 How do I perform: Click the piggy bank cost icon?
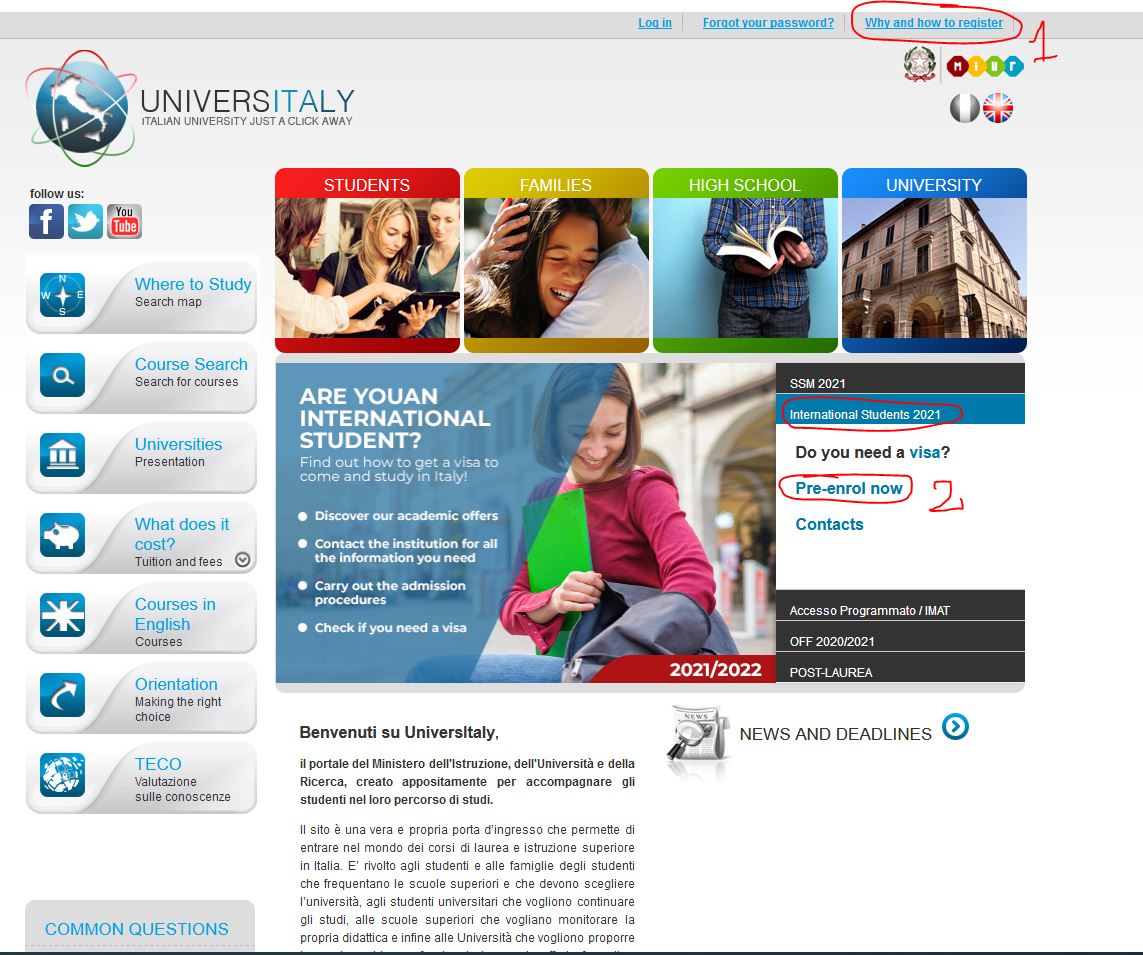[62, 535]
